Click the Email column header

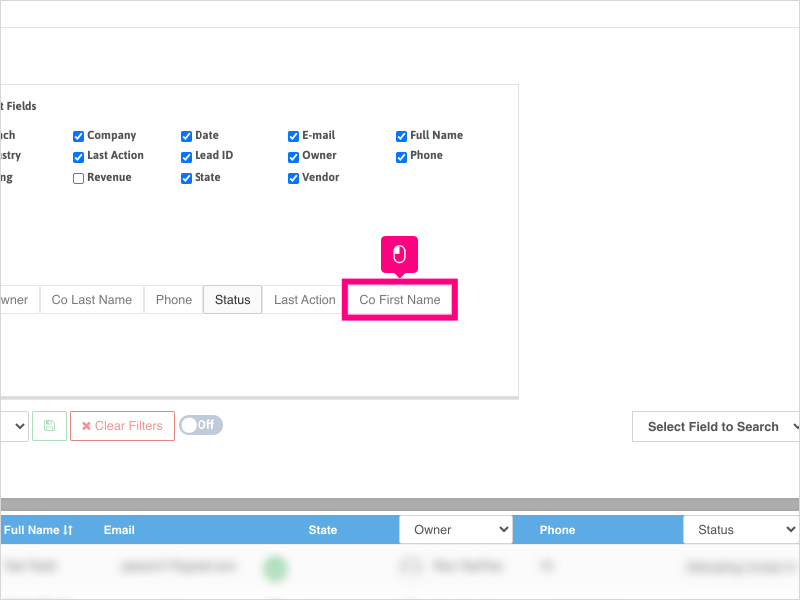119,530
